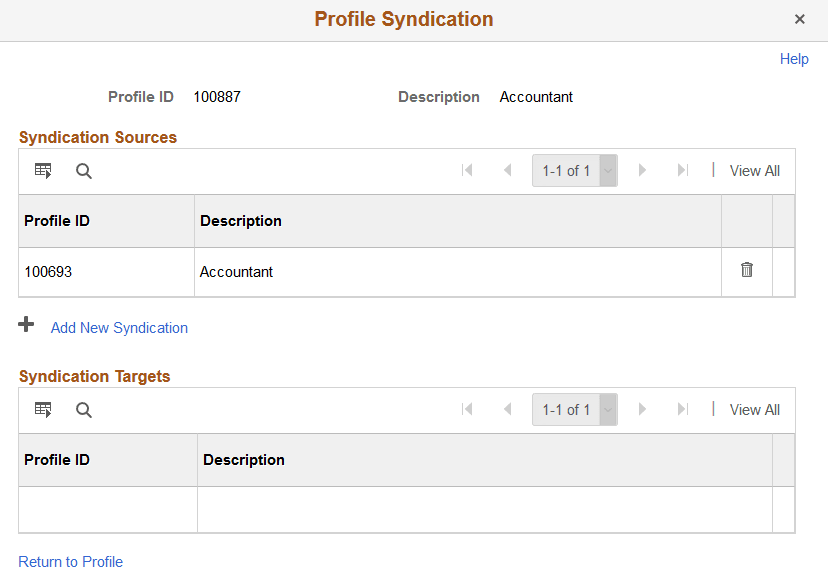828x578 pixels.
Task: Click the Add New Syndication link
Action: [x=119, y=328]
